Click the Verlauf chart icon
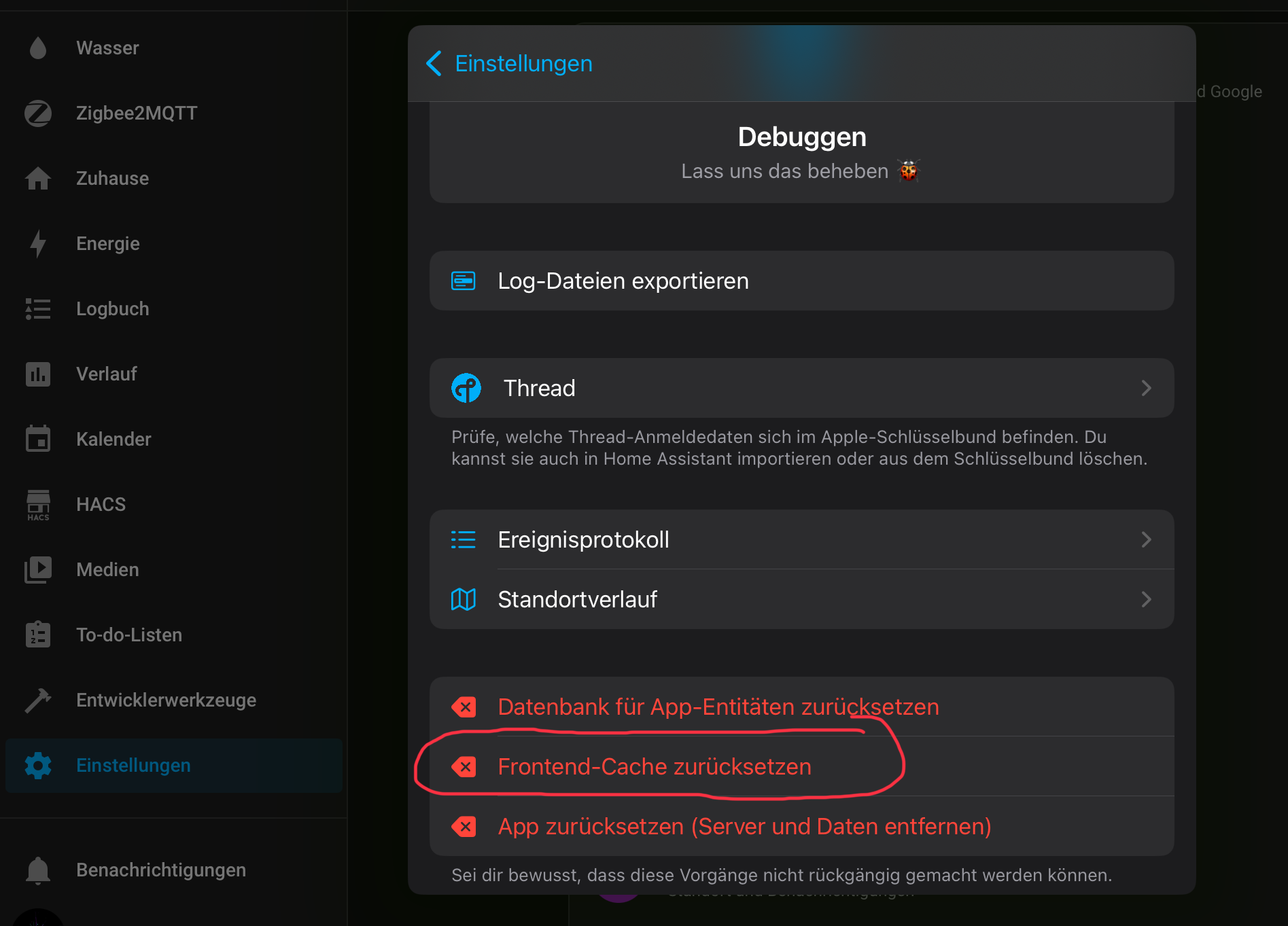Viewport: 1288px width, 926px height. pos(38,374)
